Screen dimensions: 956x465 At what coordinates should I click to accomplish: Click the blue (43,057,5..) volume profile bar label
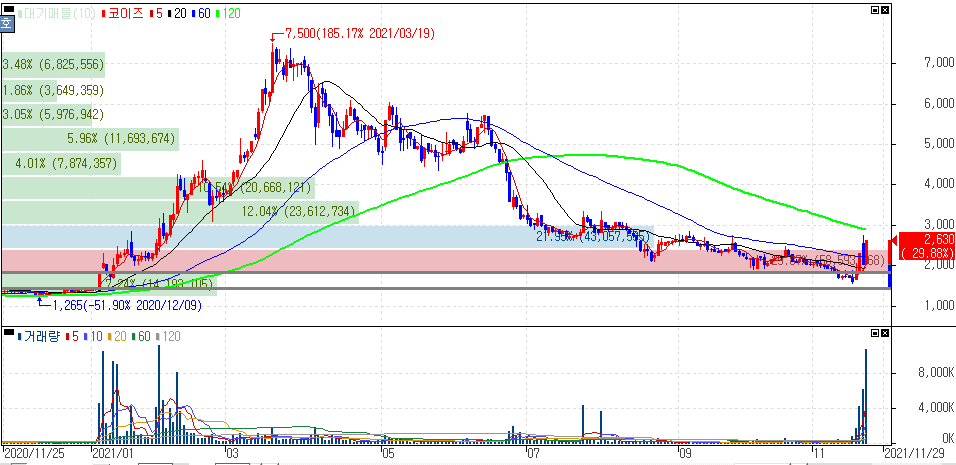pos(591,236)
